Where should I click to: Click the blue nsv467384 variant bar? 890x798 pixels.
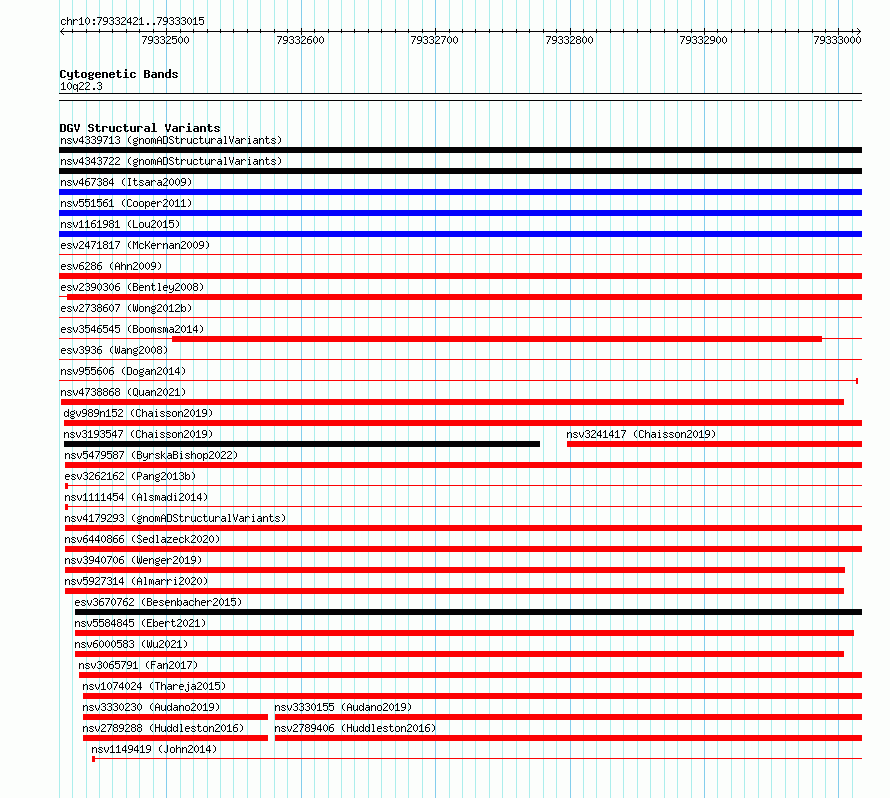point(460,192)
